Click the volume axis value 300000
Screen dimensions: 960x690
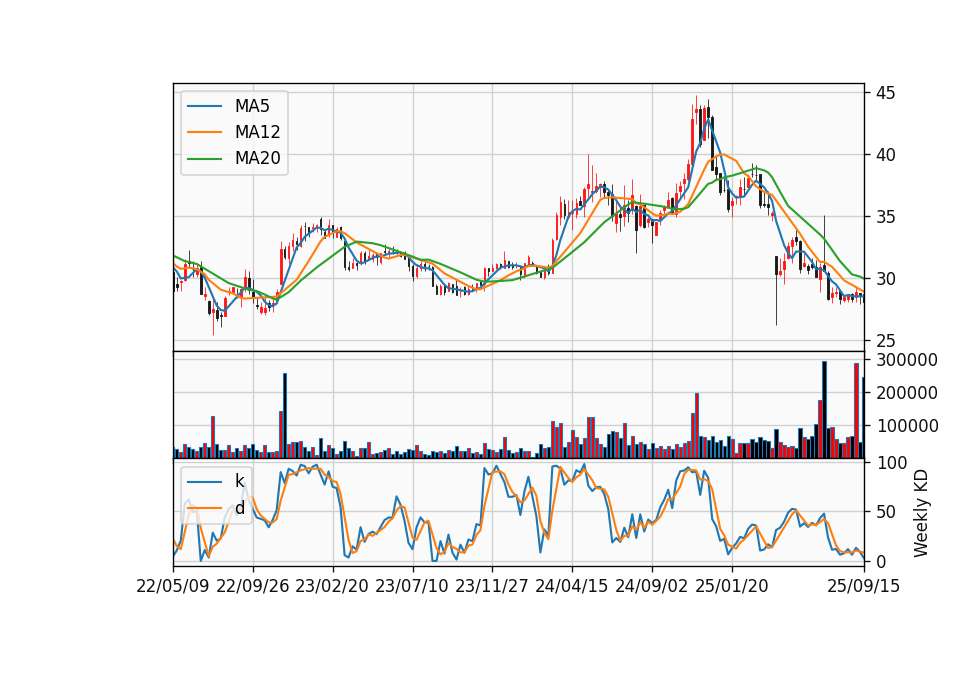907,360
